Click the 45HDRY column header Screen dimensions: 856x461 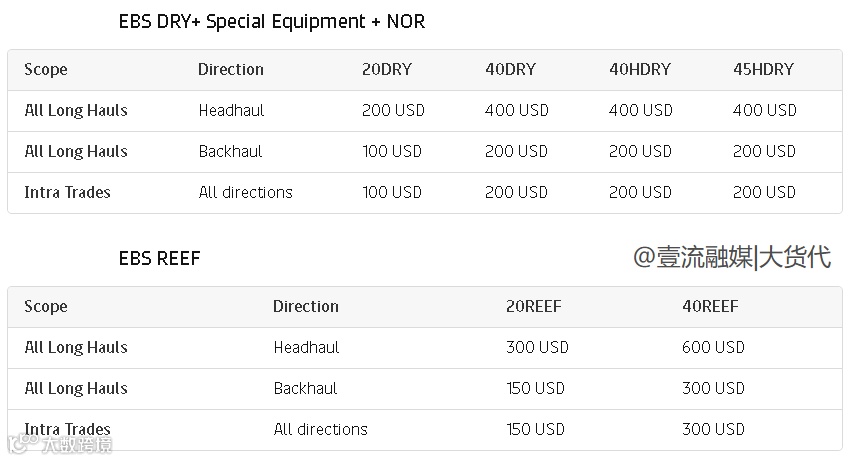(763, 70)
